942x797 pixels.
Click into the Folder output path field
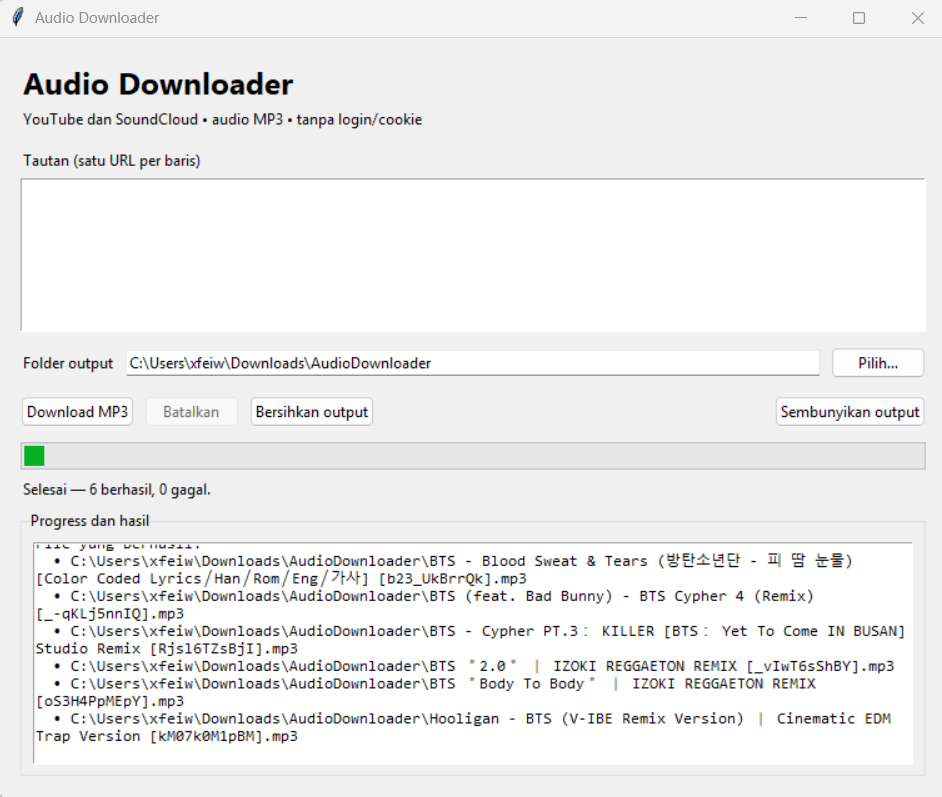[473, 363]
